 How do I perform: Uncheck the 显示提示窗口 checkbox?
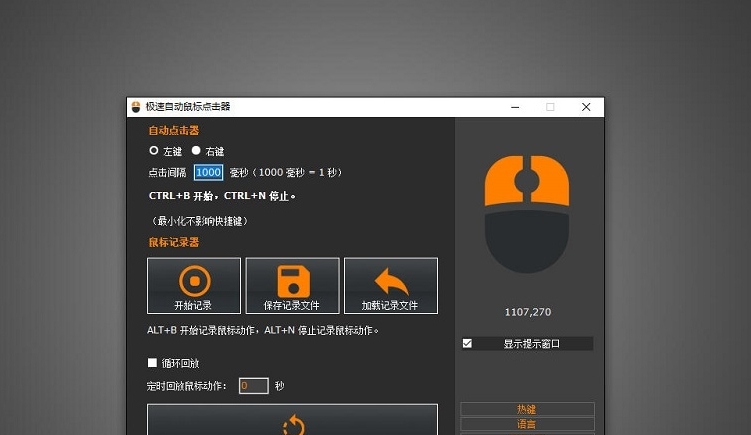(467, 343)
